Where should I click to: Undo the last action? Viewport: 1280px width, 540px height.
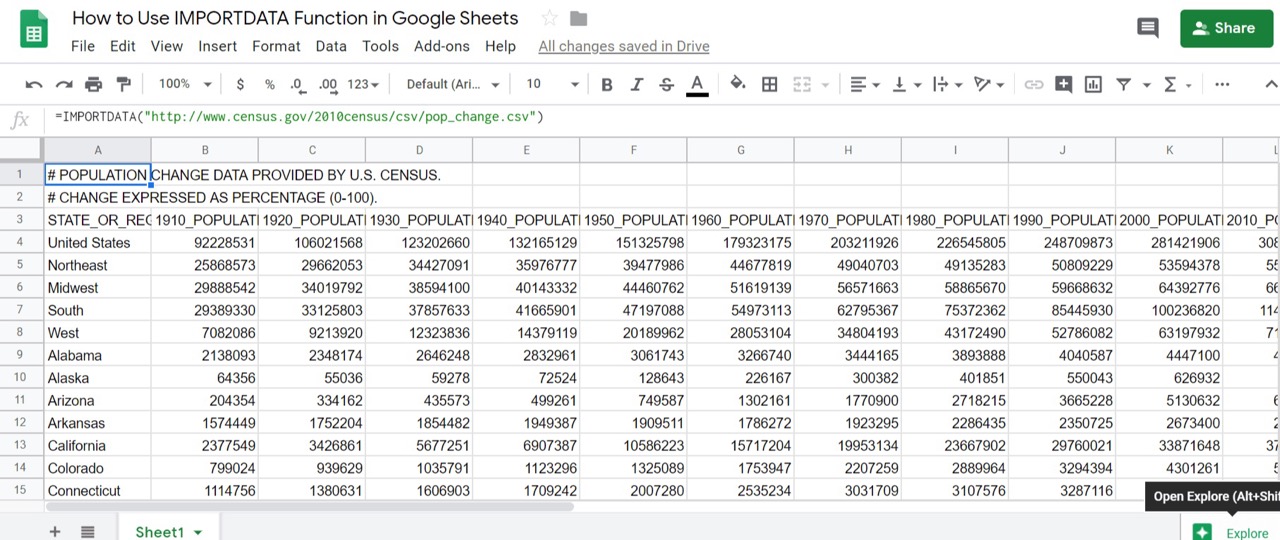coord(34,85)
